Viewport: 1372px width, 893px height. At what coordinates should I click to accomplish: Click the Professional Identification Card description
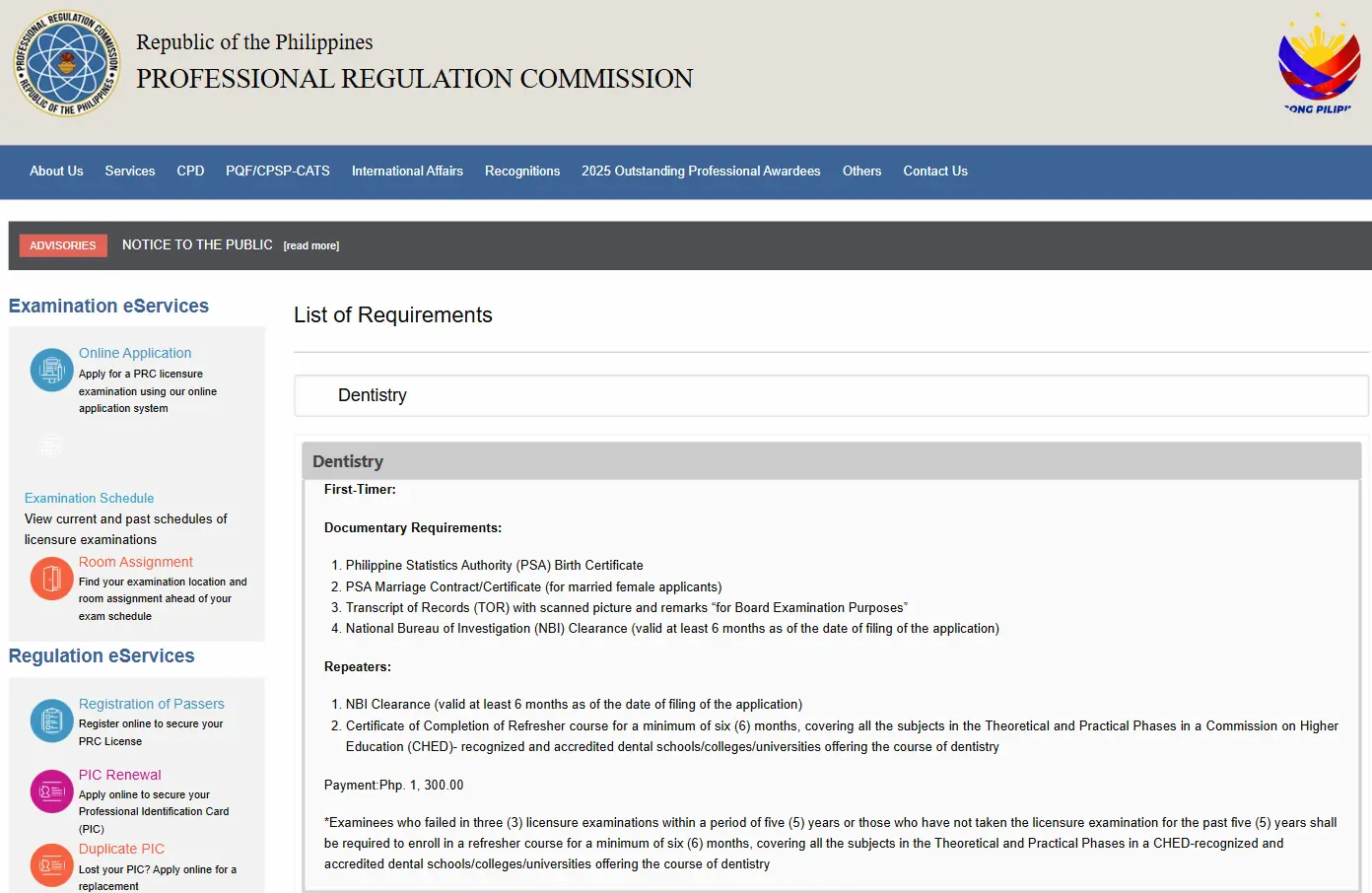click(x=154, y=811)
